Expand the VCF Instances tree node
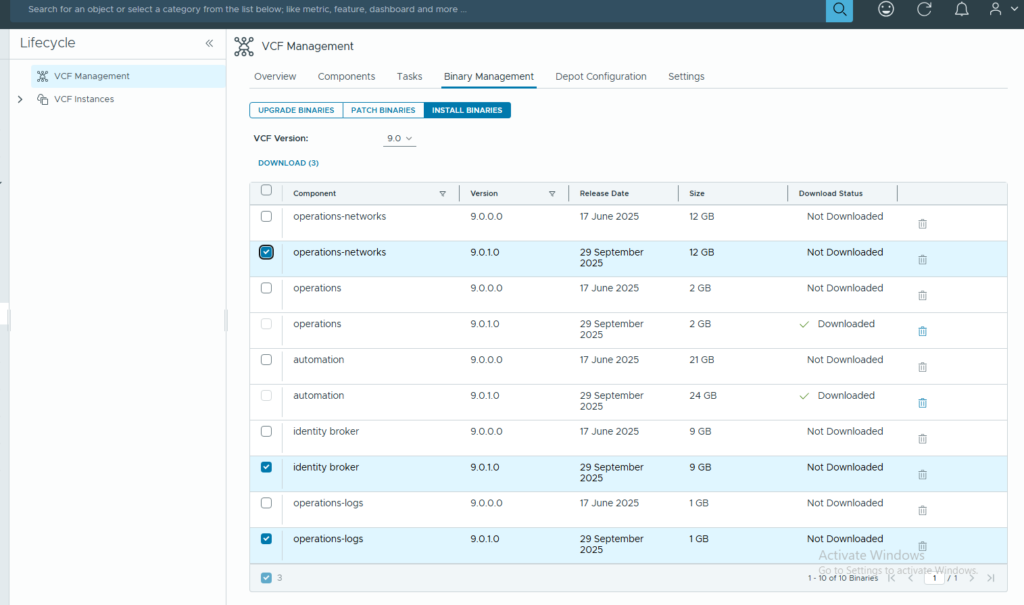 pyautogui.click(x=20, y=99)
